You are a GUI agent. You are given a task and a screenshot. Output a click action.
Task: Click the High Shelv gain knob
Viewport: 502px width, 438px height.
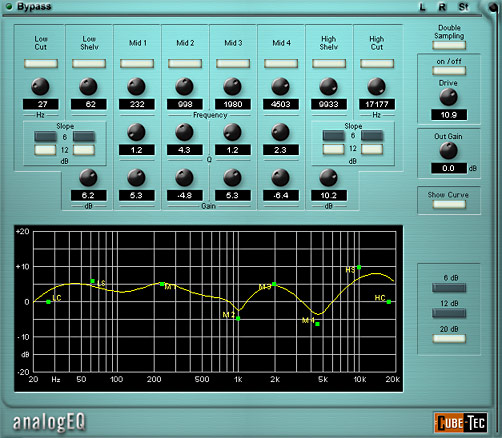point(328,177)
